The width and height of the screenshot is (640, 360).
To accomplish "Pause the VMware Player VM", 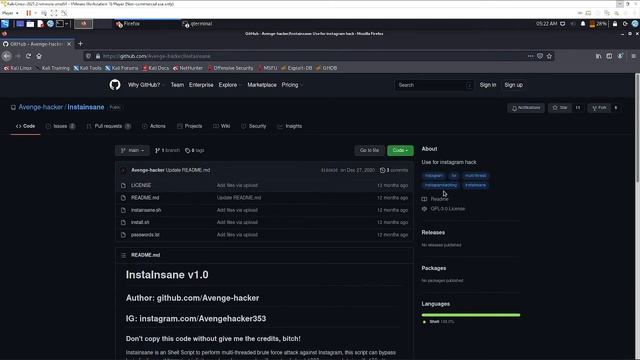I will (x=29, y=13).
